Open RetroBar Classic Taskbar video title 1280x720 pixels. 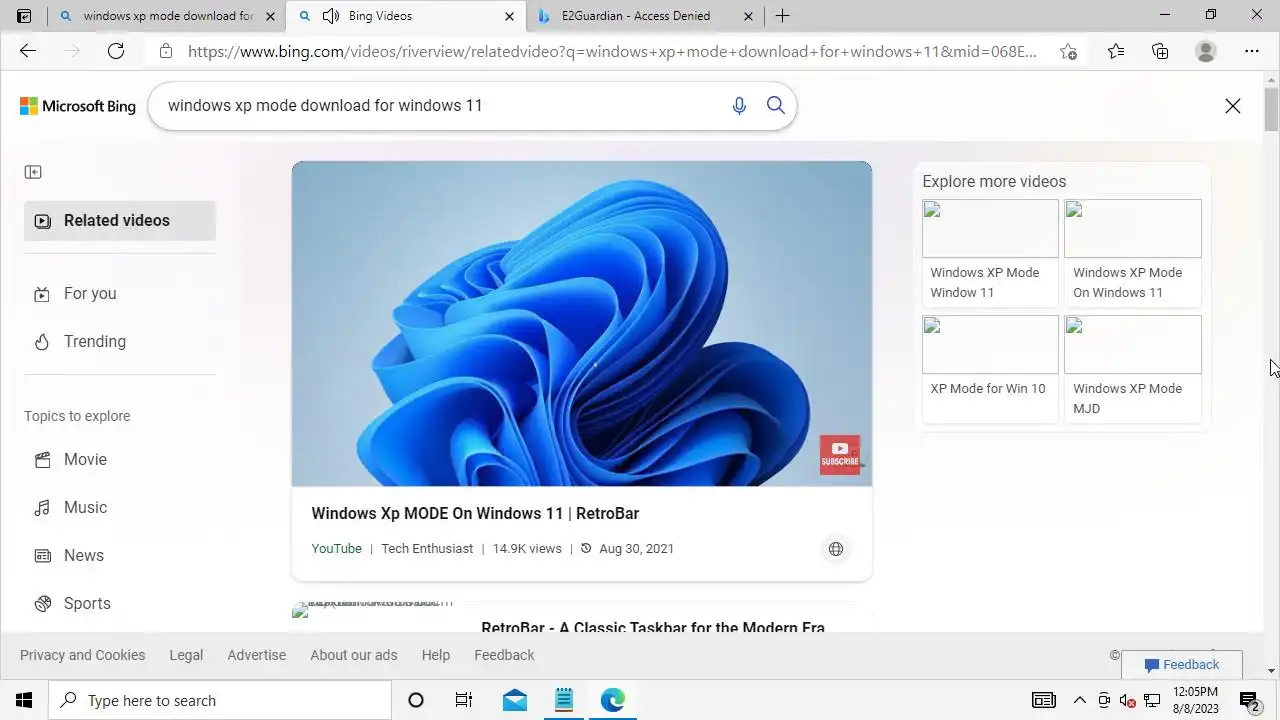(653, 626)
